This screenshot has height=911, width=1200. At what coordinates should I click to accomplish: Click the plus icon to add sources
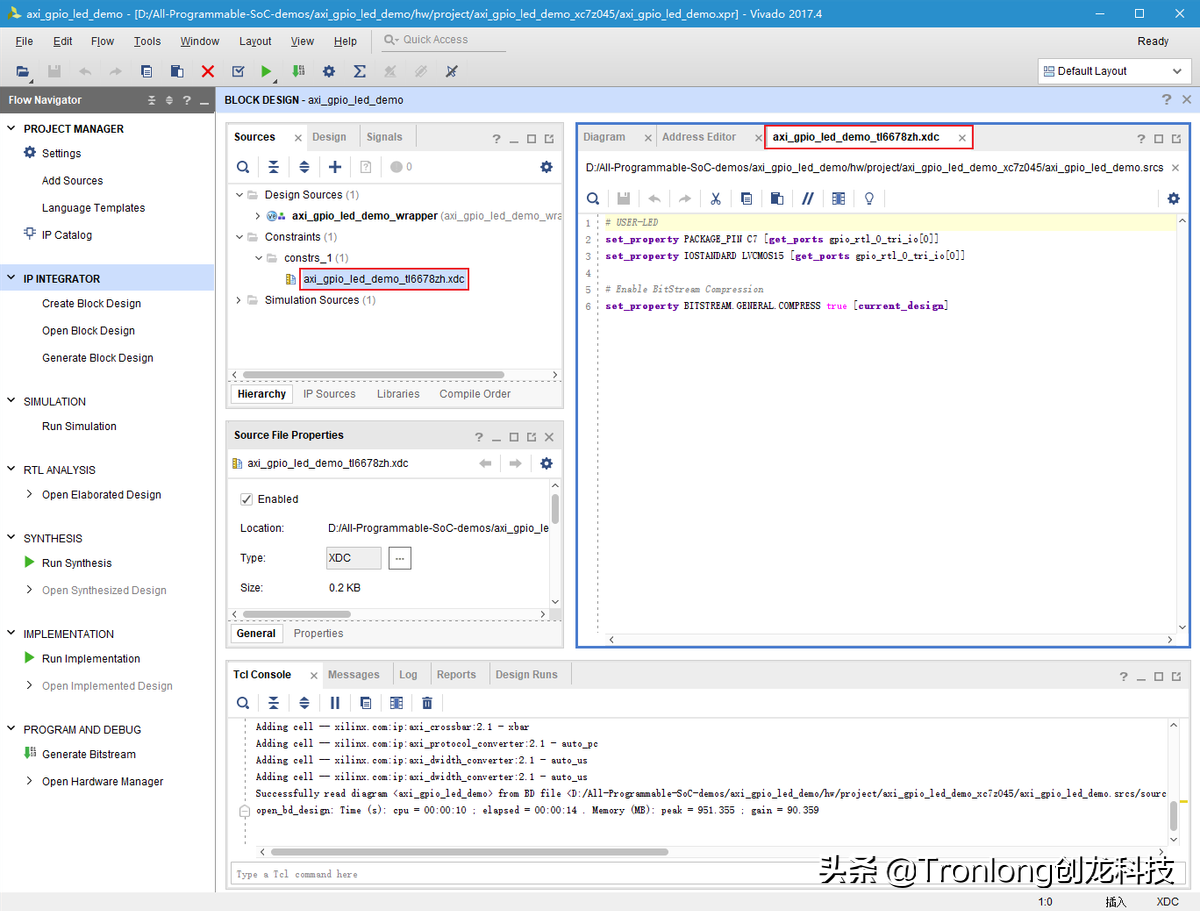[x=335, y=167]
